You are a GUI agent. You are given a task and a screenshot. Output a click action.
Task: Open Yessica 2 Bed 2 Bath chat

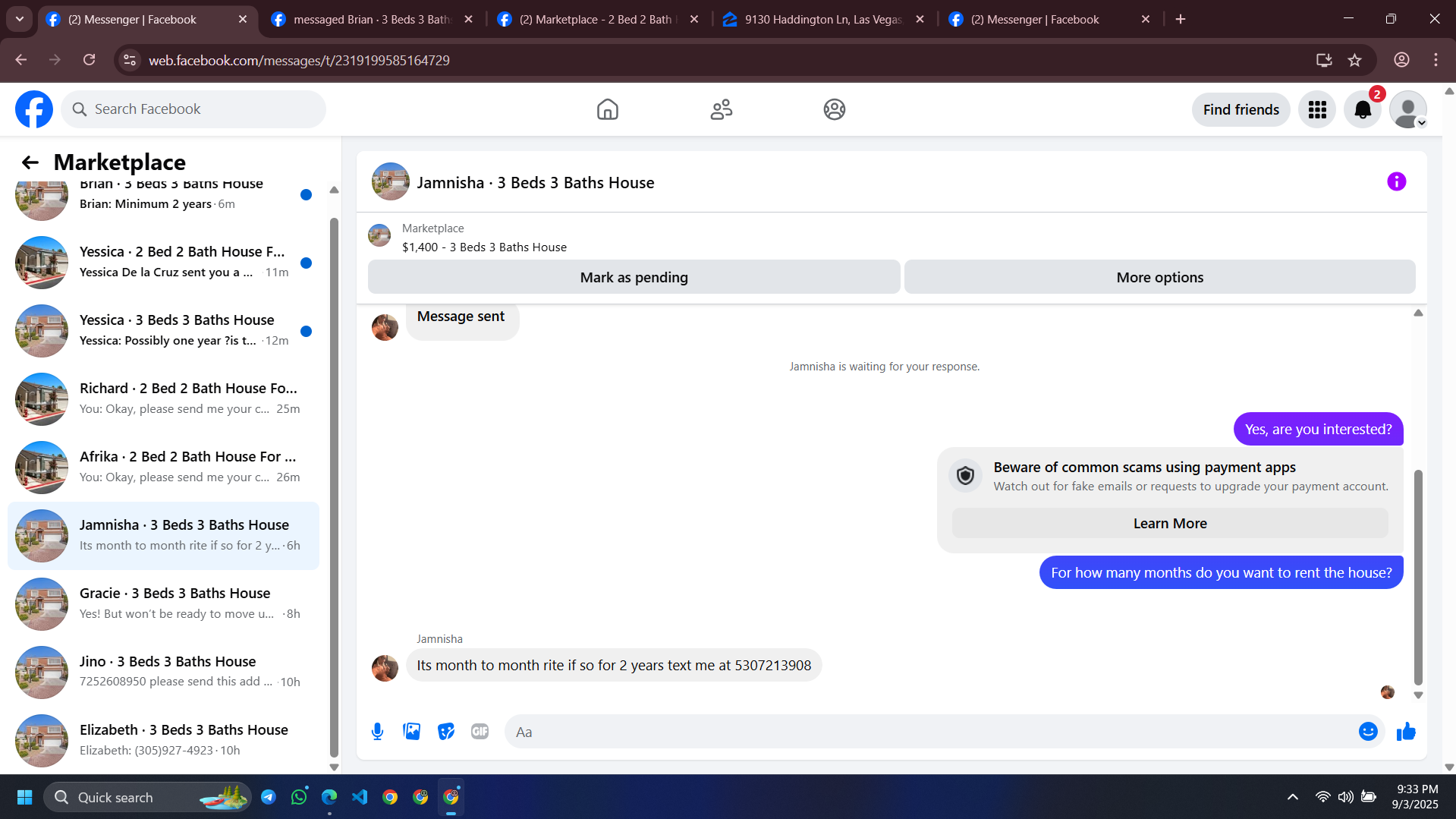163,263
